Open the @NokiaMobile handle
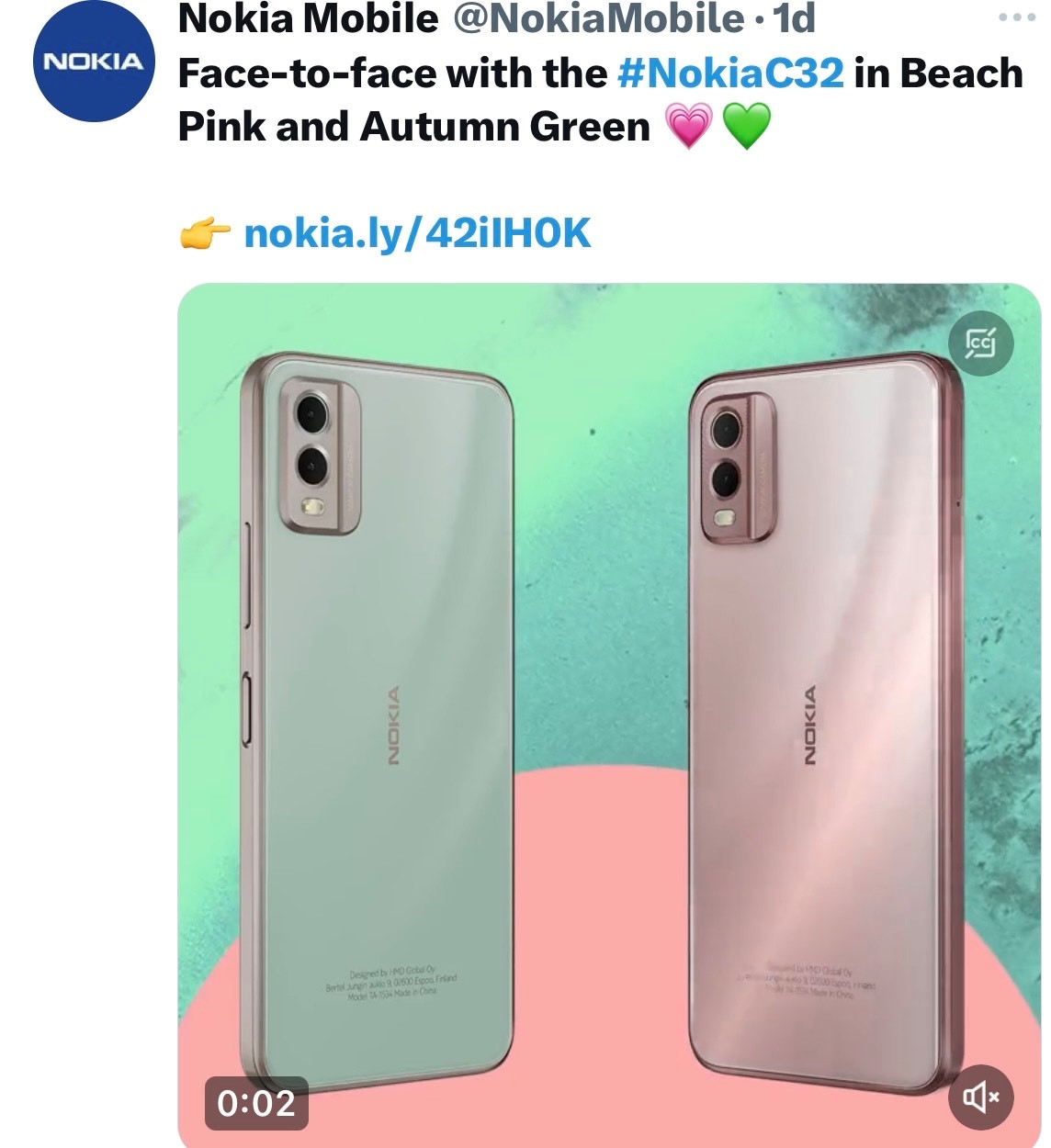Image resolution: width=1051 pixels, height=1148 pixels. [x=598, y=19]
